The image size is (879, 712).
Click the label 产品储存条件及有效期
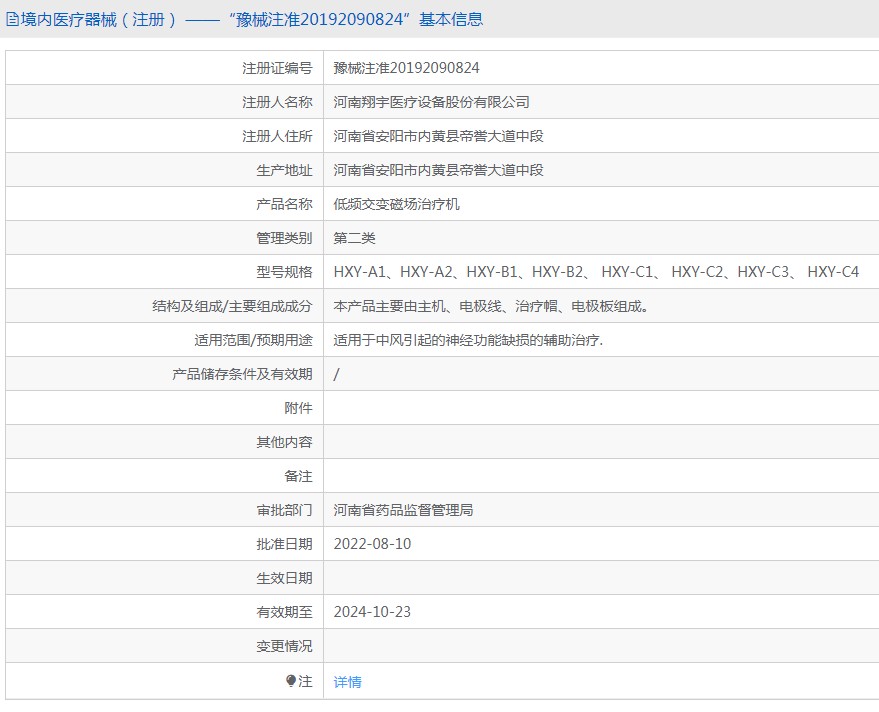242,374
